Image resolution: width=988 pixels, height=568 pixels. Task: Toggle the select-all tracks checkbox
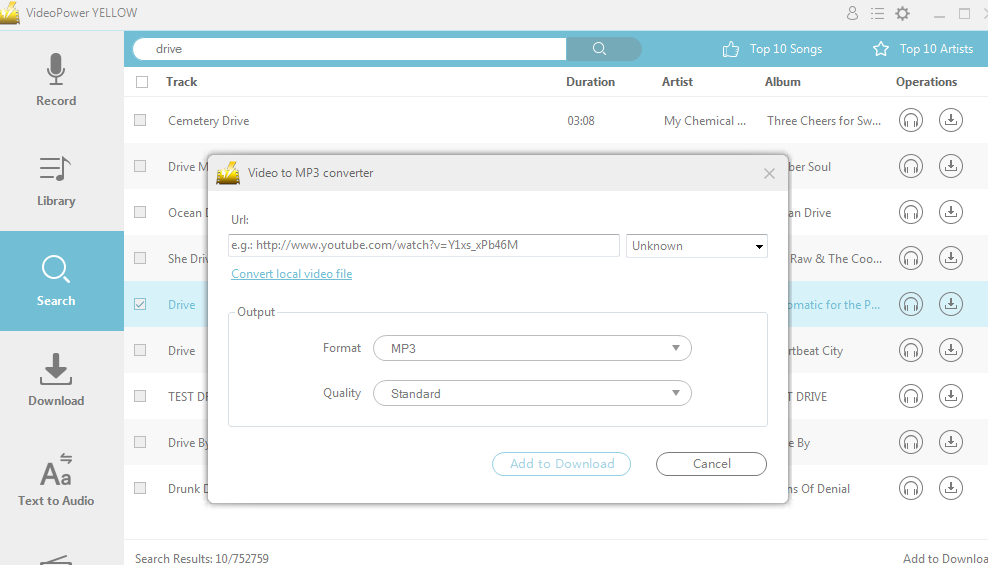pyautogui.click(x=142, y=82)
